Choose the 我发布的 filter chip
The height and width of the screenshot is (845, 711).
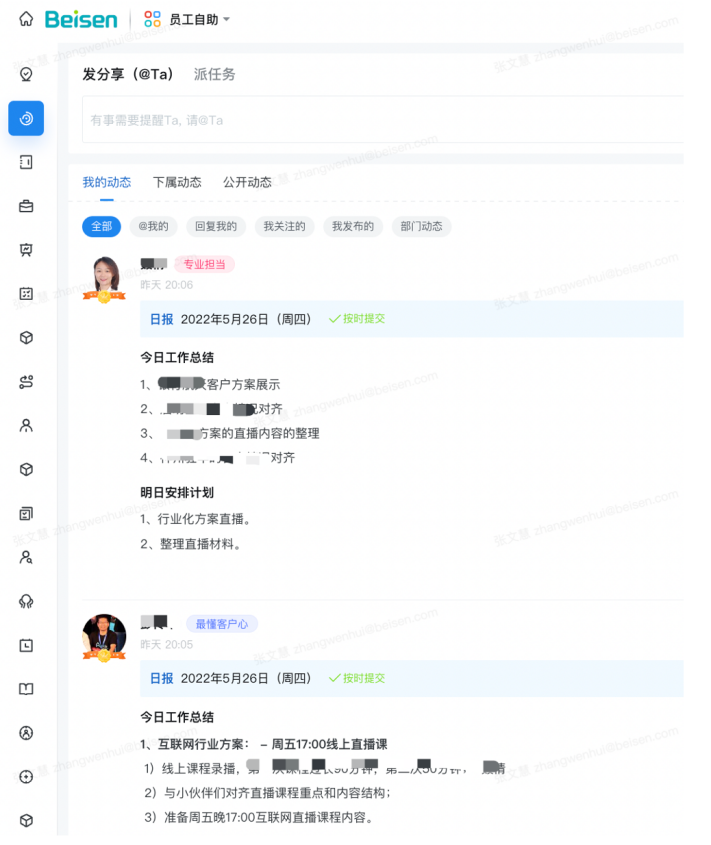click(x=353, y=226)
